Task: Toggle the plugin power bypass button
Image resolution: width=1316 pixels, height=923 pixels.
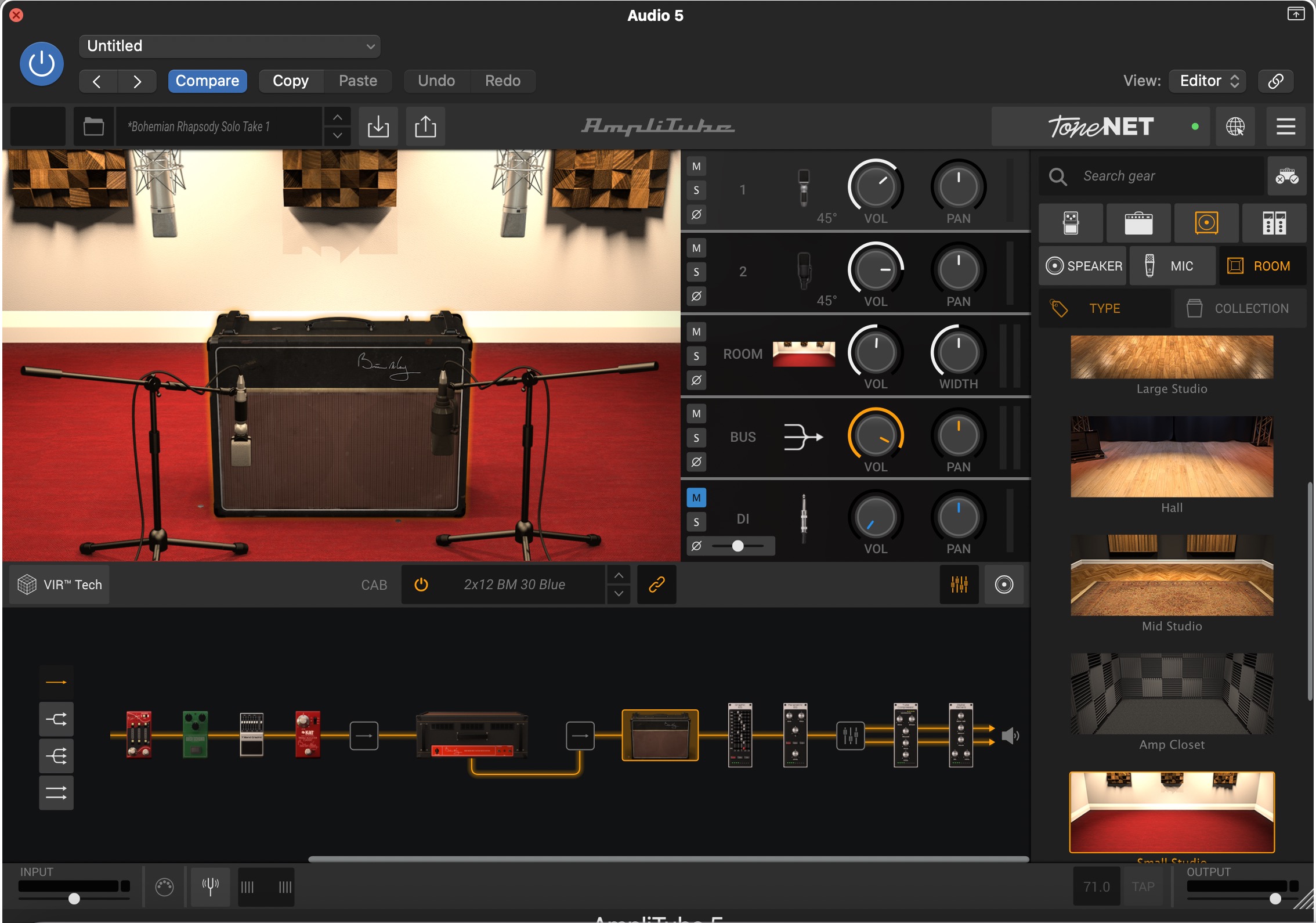Action: 42,64
